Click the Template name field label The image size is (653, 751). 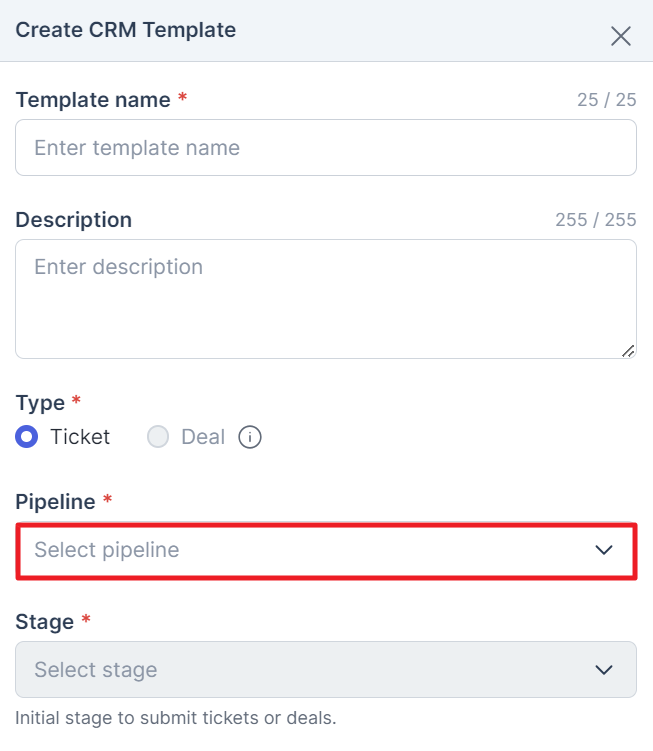point(93,100)
